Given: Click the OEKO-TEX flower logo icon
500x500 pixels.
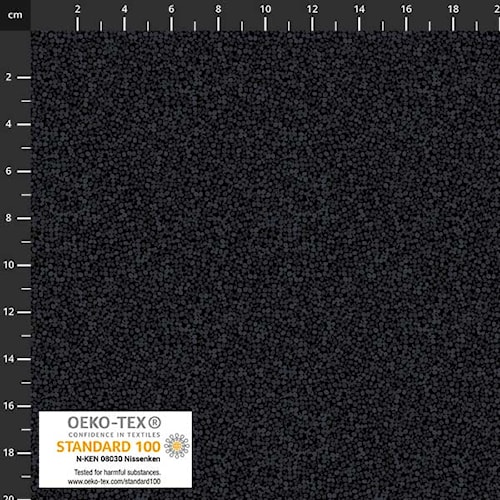Looking at the screenshot, I should pos(177,446).
